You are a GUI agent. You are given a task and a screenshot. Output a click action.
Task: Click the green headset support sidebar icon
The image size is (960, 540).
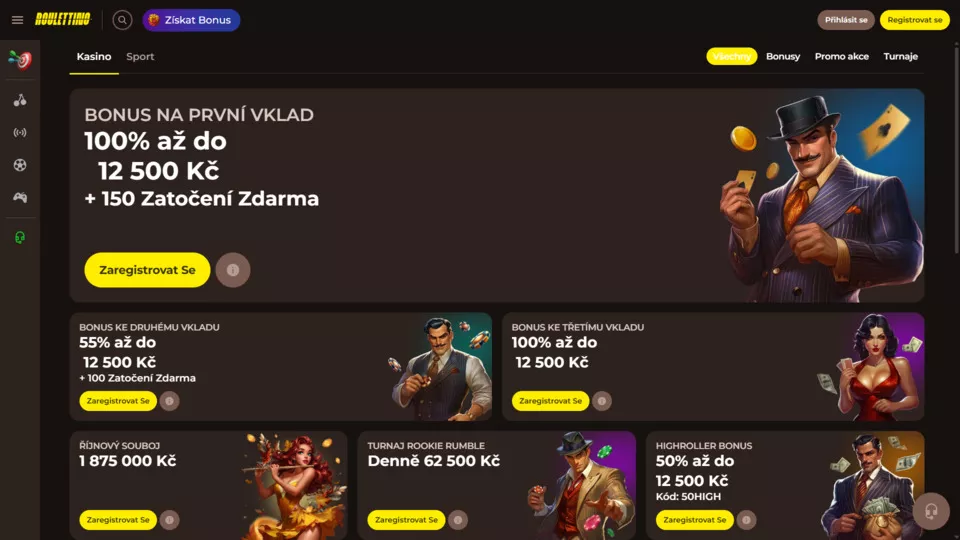click(20, 238)
